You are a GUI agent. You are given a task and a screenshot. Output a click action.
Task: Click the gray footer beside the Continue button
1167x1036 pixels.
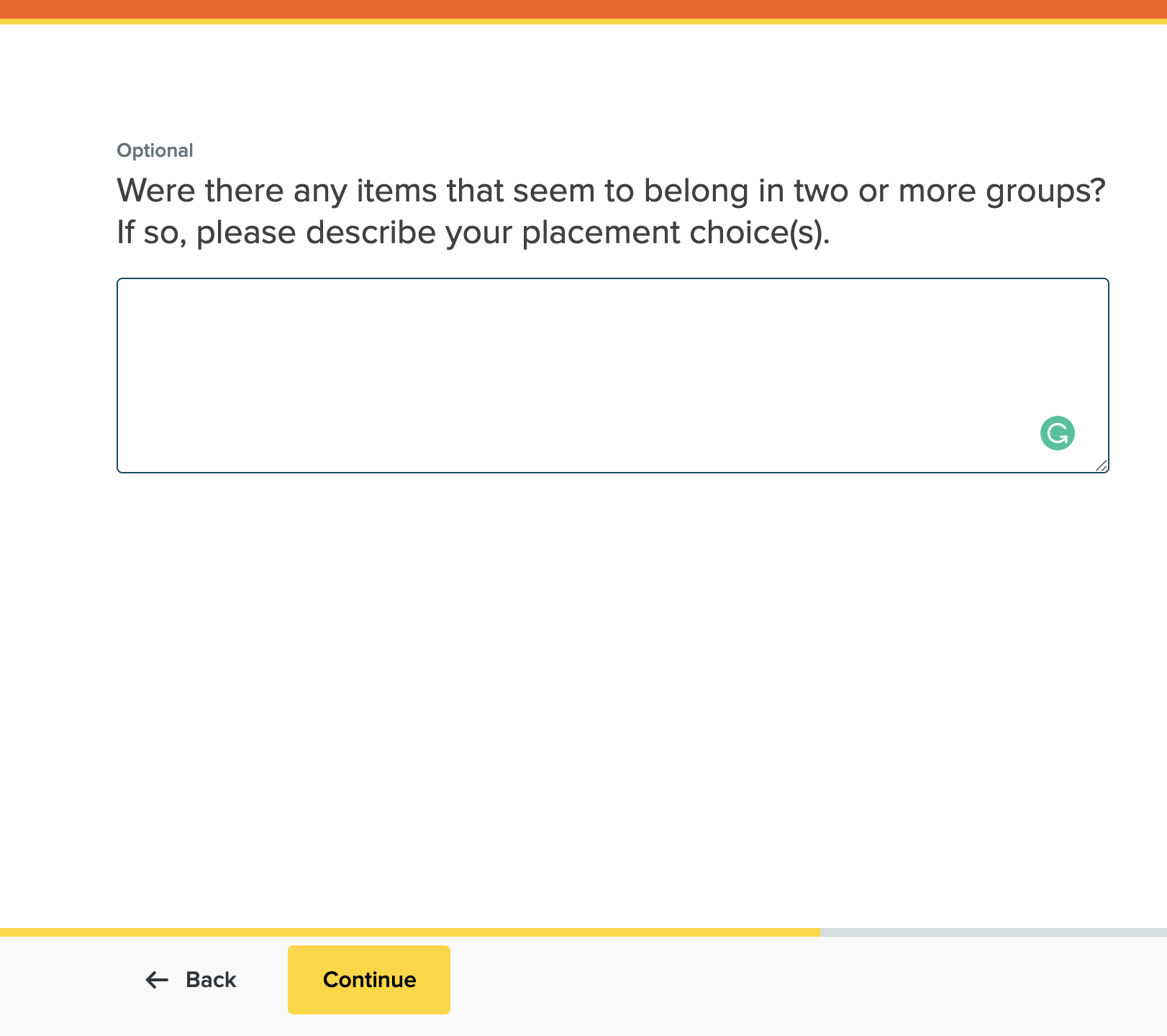click(x=791, y=986)
